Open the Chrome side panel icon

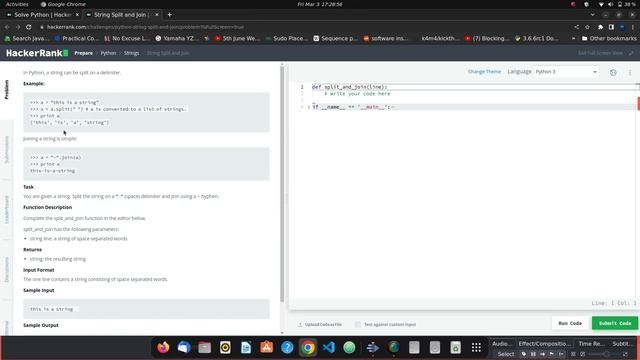pyautogui.click(x=611, y=27)
